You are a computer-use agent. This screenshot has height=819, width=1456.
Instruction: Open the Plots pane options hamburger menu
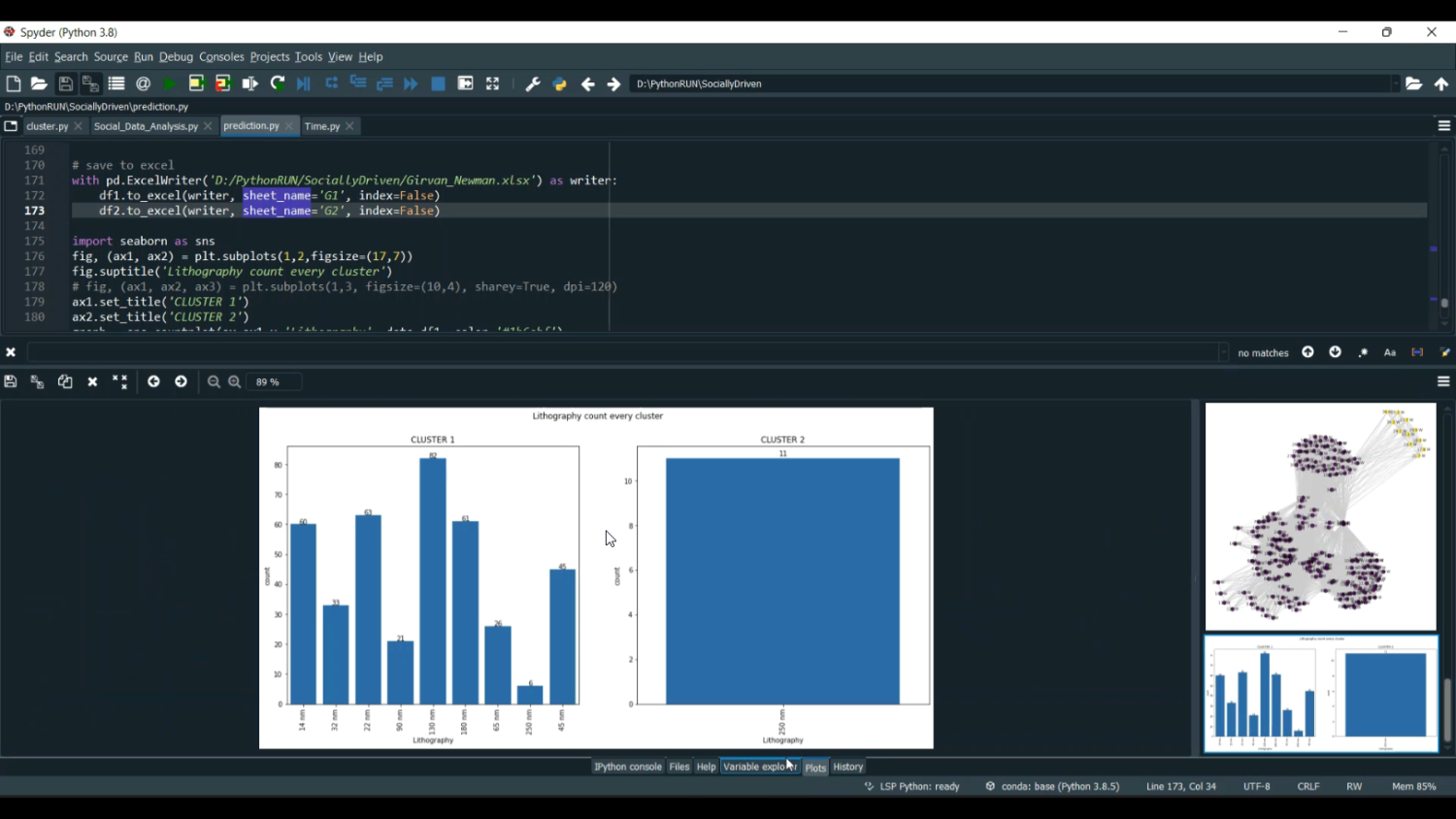1443,381
